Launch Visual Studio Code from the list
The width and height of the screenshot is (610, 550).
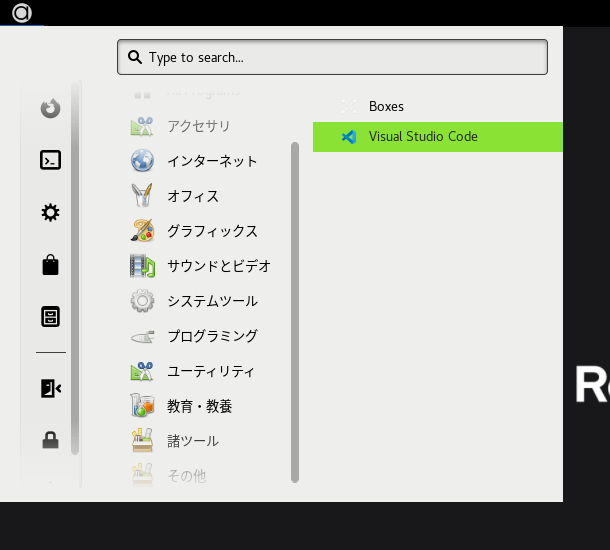click(x=438, y=137)
